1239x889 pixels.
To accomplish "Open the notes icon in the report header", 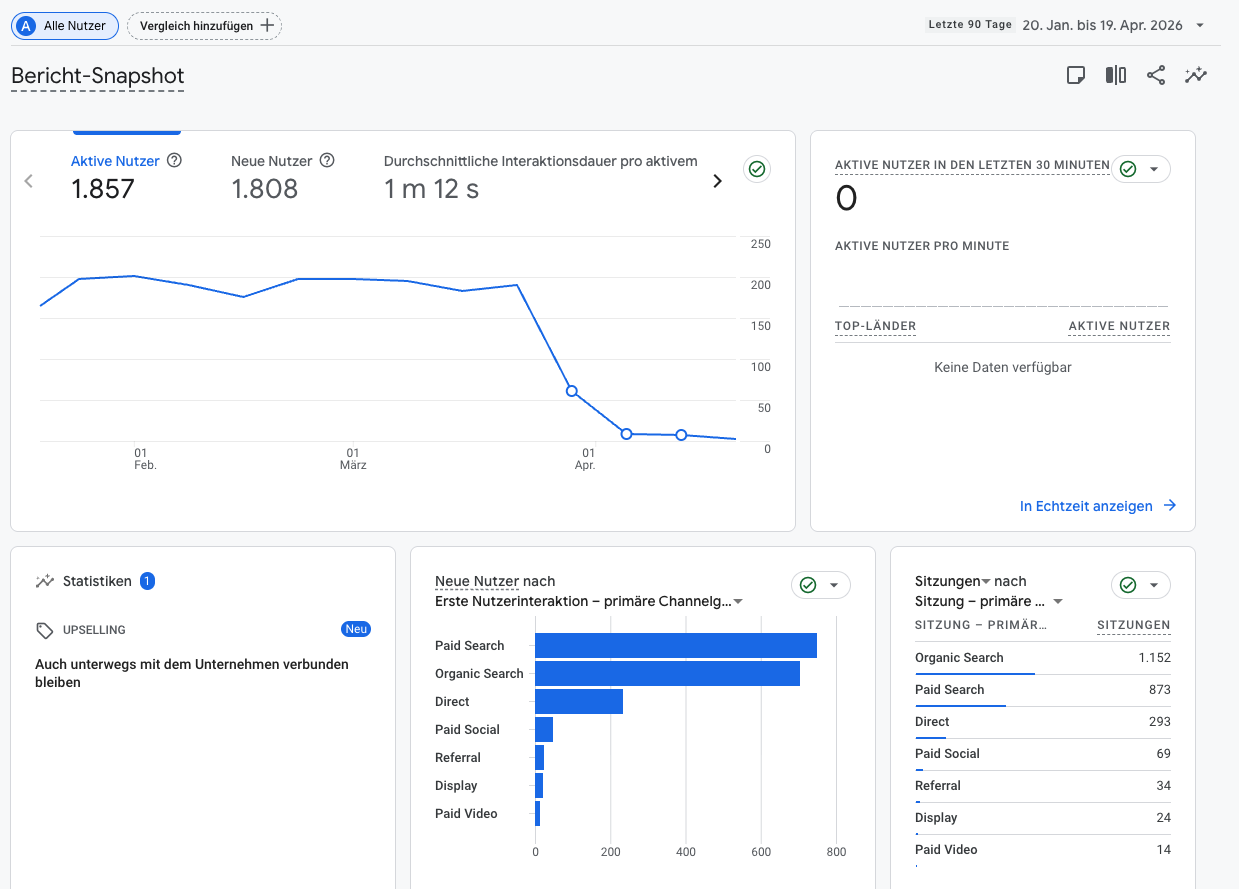I will 1076,75.
